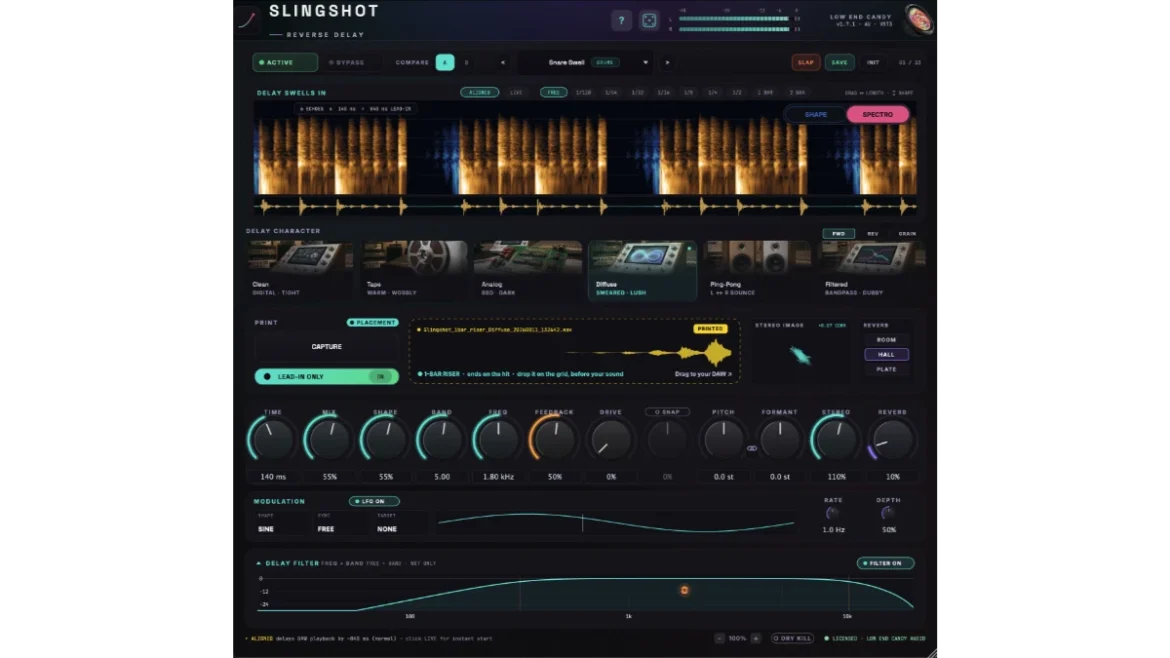This screenshot has width=1170, height=658.
Task: Click the Drag to your DAW link
Action: pos(703,374)
